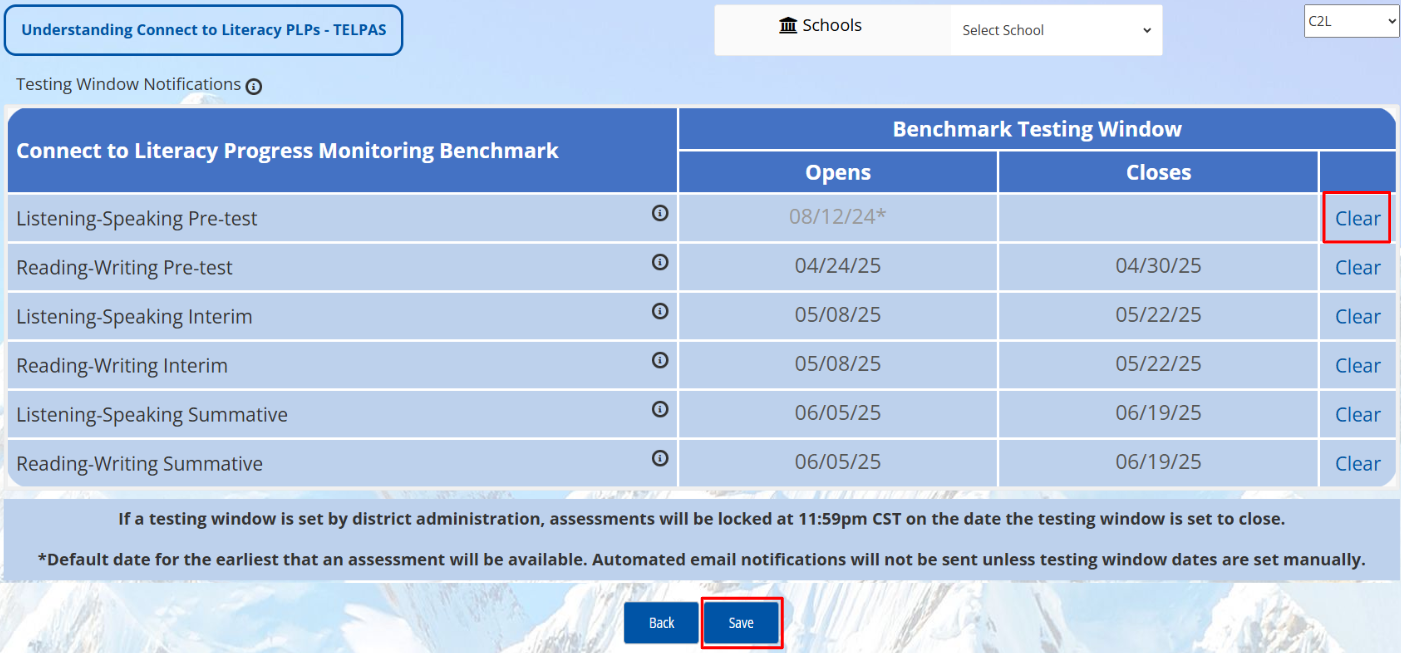This screenshot has width=1401, height=653.
Task: Edit Listening-Speaking Interim closes date 05/22/25
Action: tap(1158, 316)
